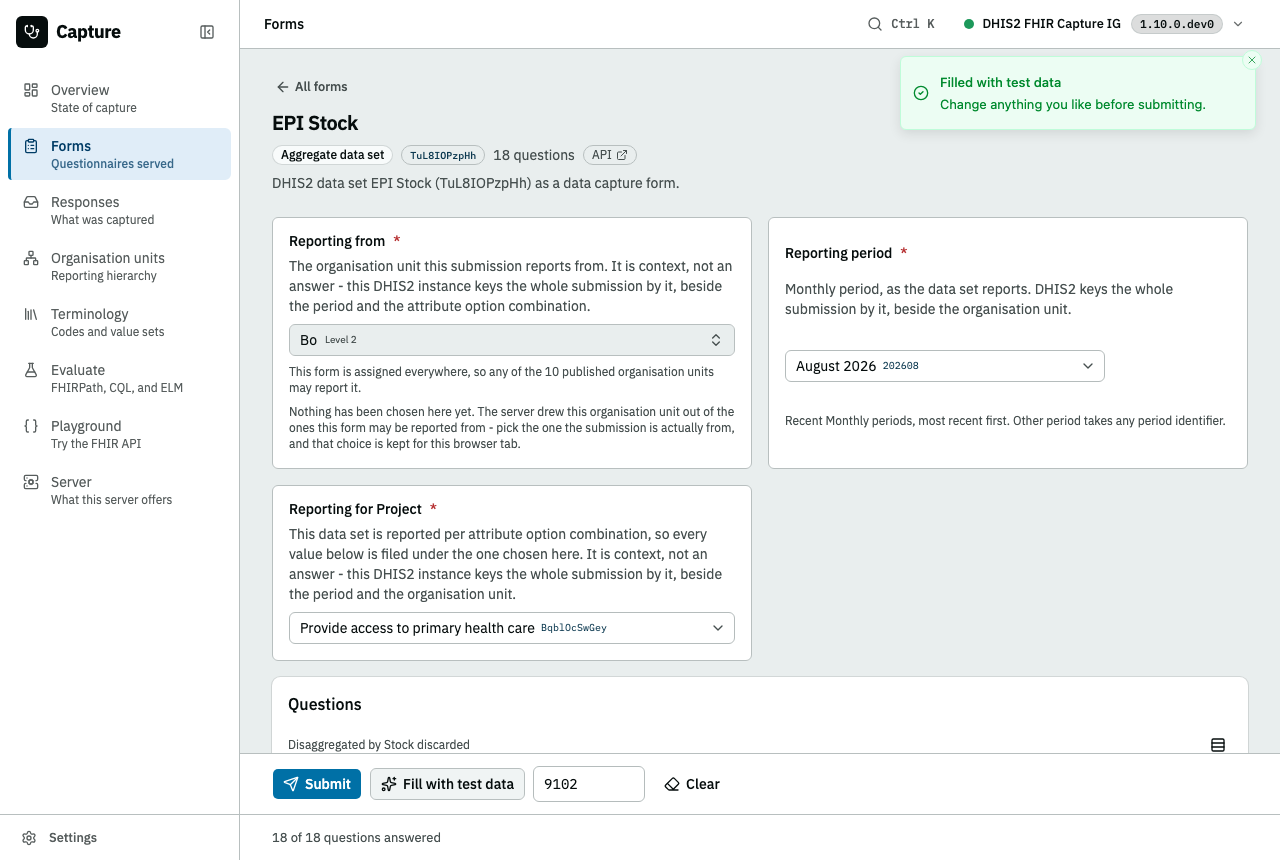Click the Settings gear icon
The height and width of the screenshot is (860, 1280).
click(30, 838)
